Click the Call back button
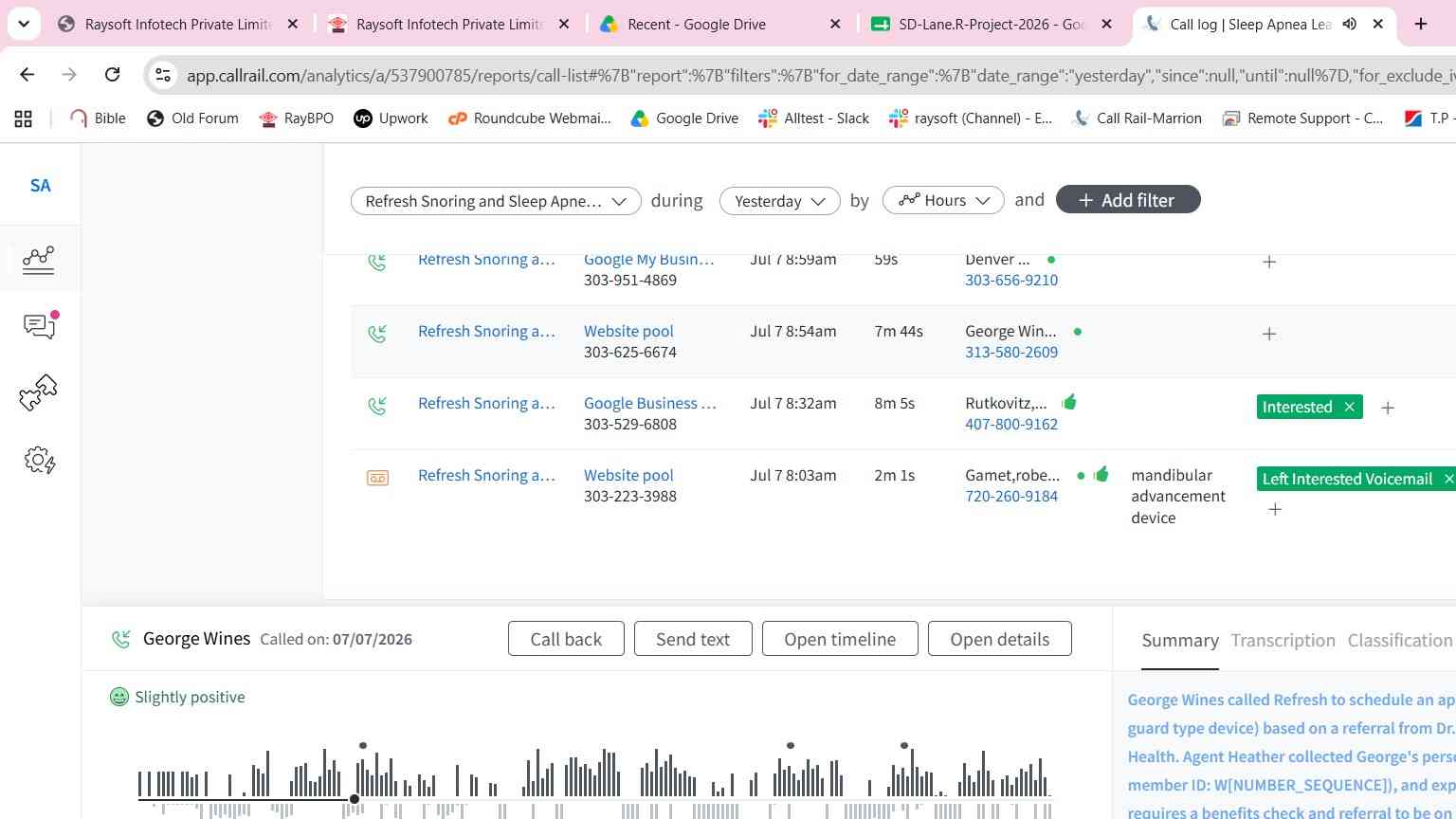1456x819 pixels. tap(566, 639)
